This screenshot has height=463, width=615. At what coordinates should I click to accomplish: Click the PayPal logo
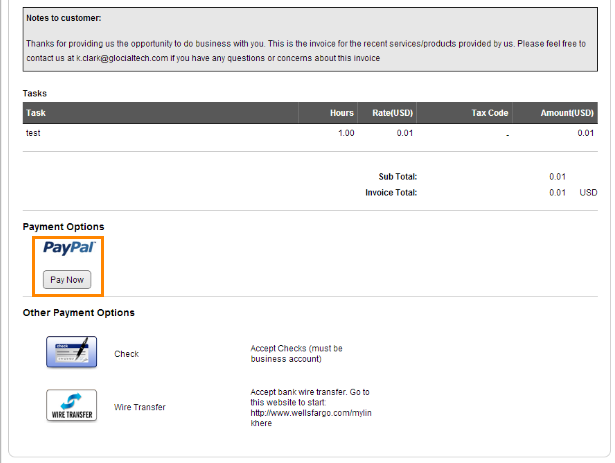point(69,248)
